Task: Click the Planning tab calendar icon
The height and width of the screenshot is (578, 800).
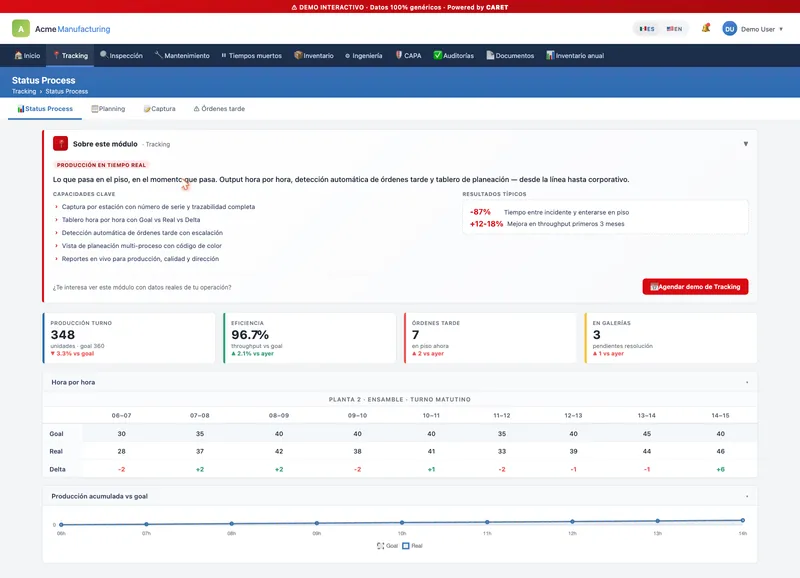Action: (95, 109)
